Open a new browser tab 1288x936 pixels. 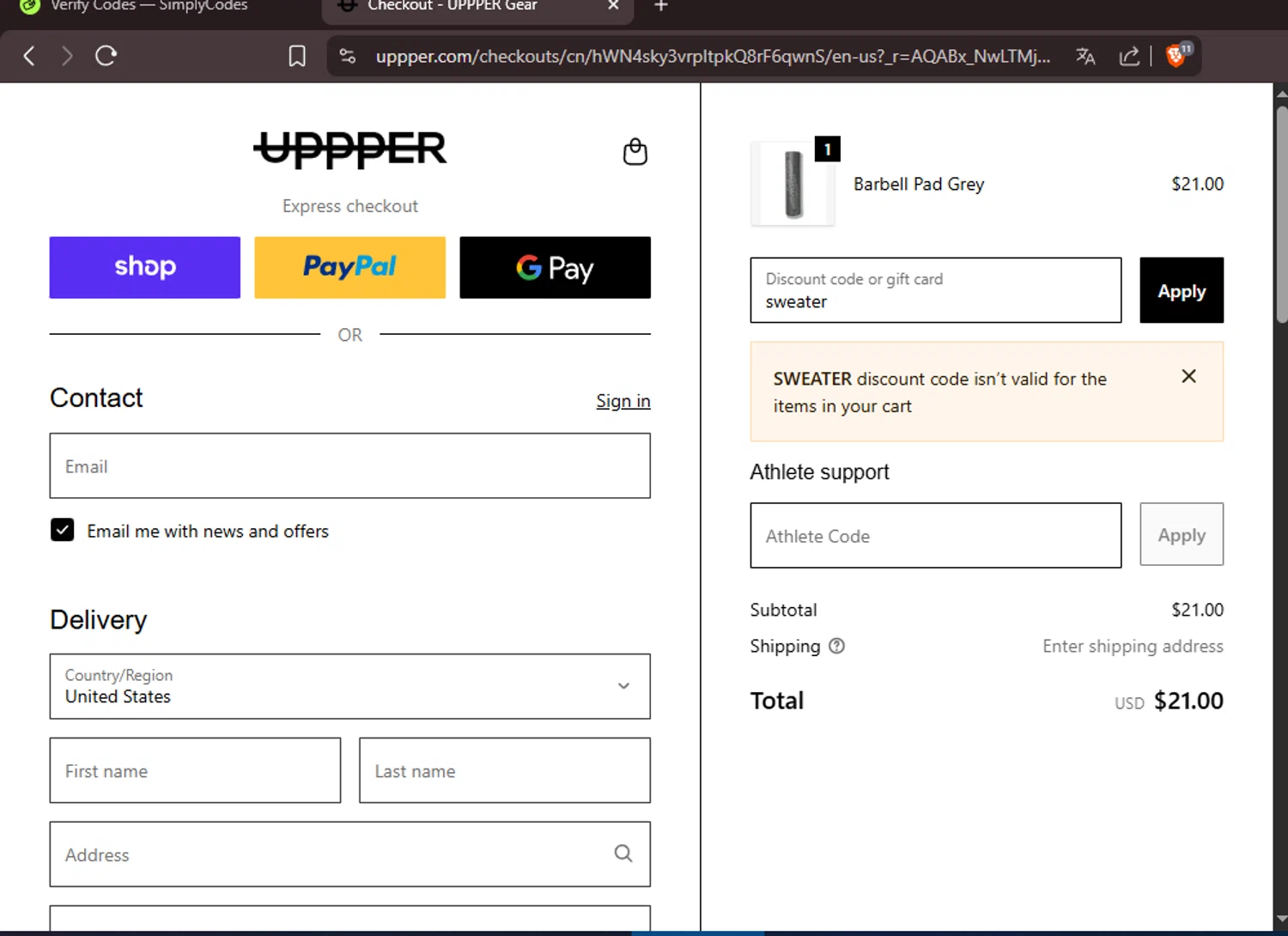[661, 6]
